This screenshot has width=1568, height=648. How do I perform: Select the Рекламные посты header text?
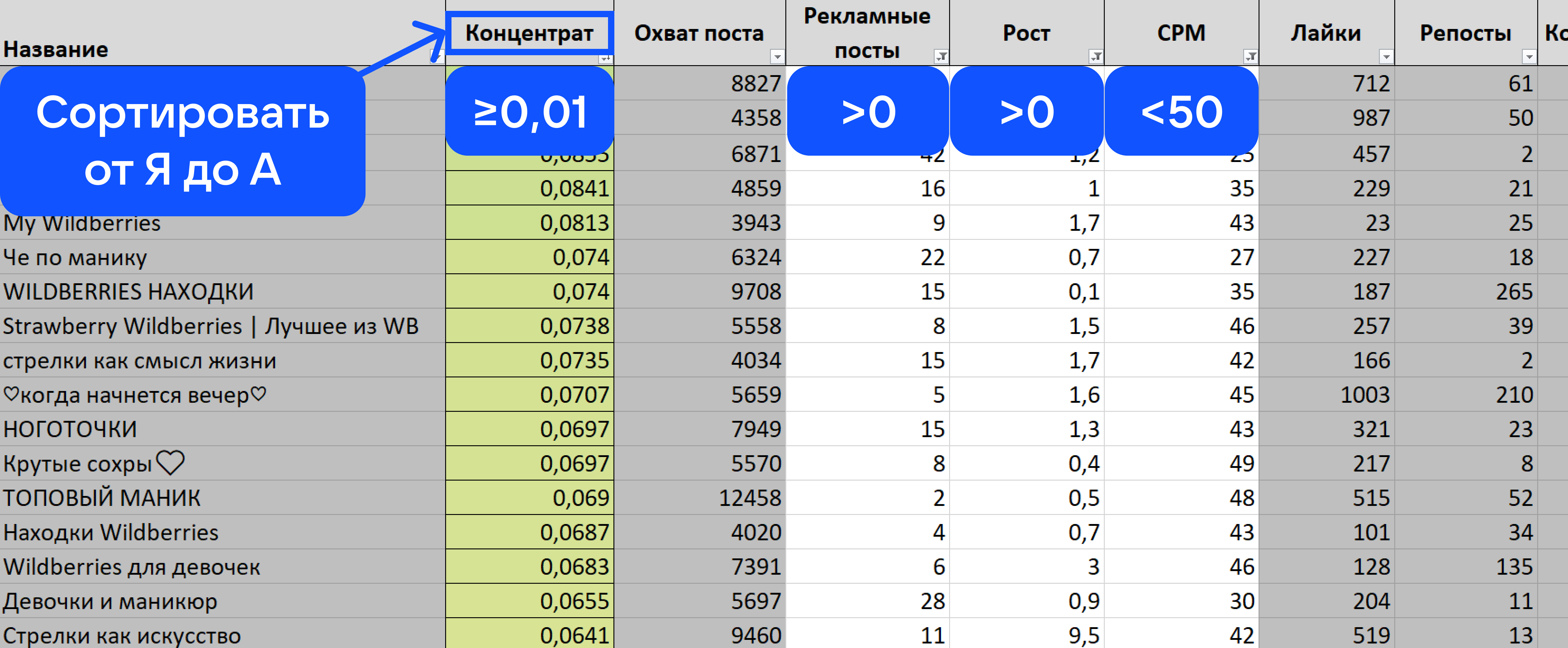click(867, 33)
